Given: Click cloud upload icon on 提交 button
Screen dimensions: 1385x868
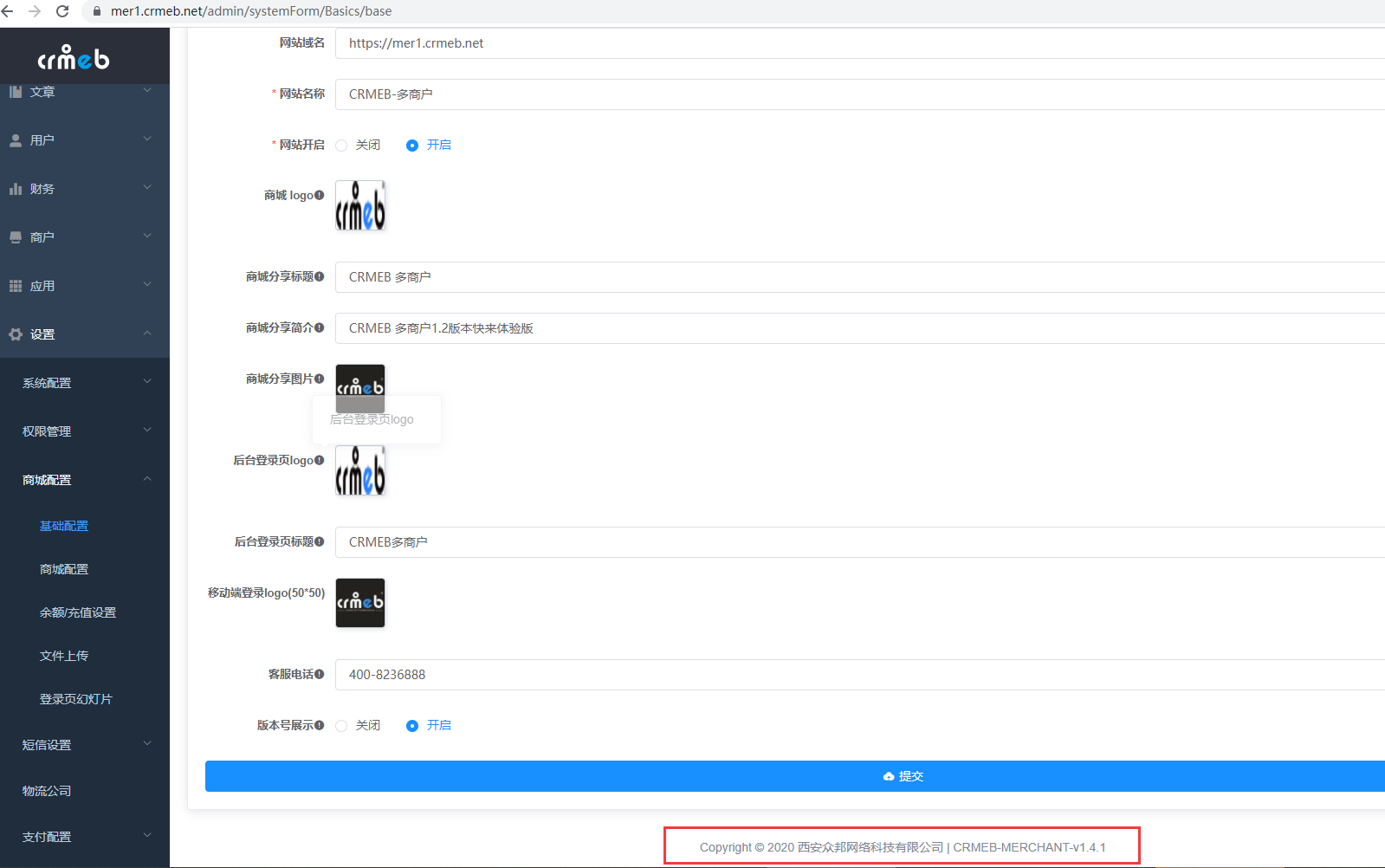Looking at the screenshot, I should pyautogui.click(x=889, y=776).
